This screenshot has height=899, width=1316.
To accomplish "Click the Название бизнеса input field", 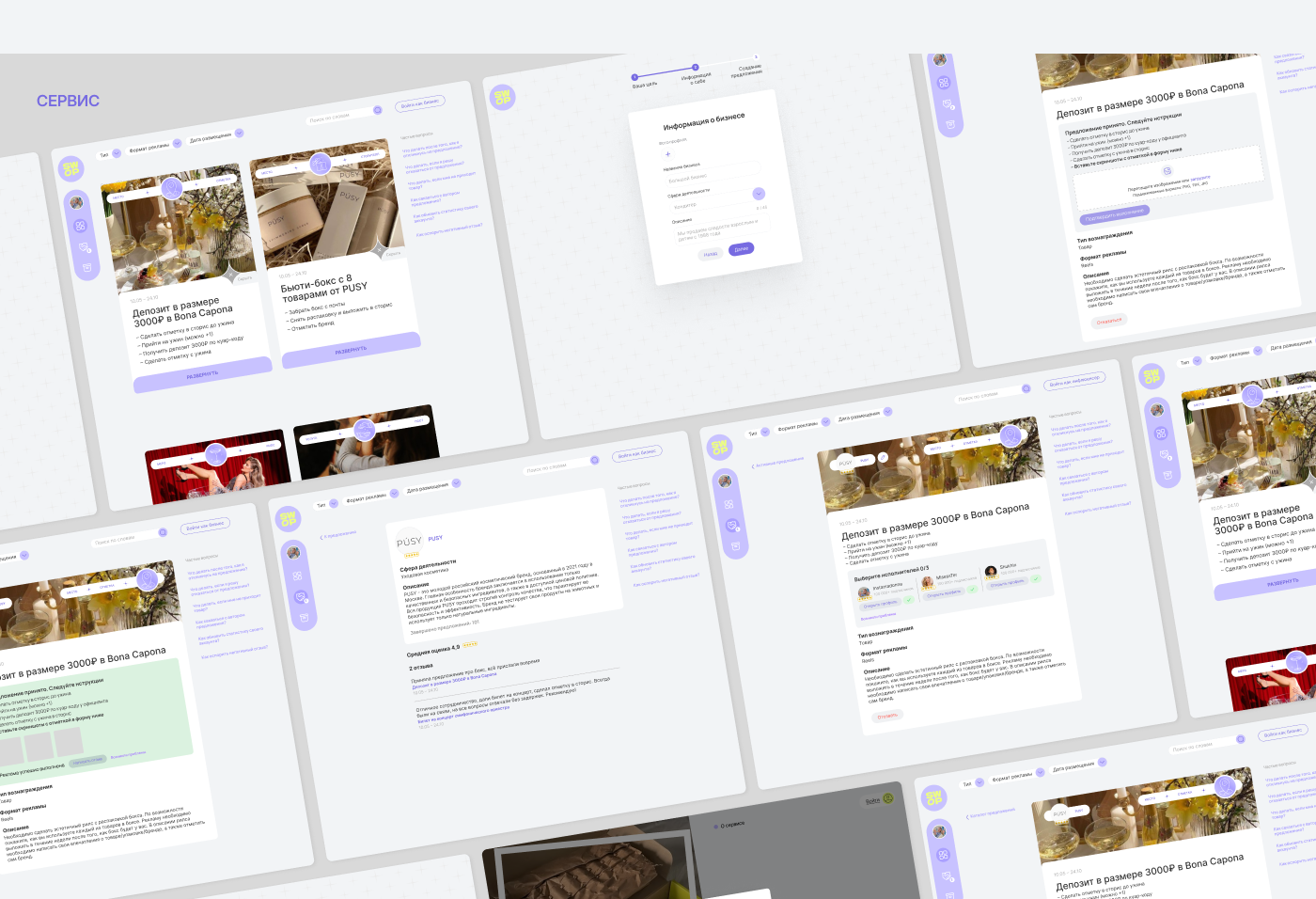I will pyautogui.click(x=713, y=173).
